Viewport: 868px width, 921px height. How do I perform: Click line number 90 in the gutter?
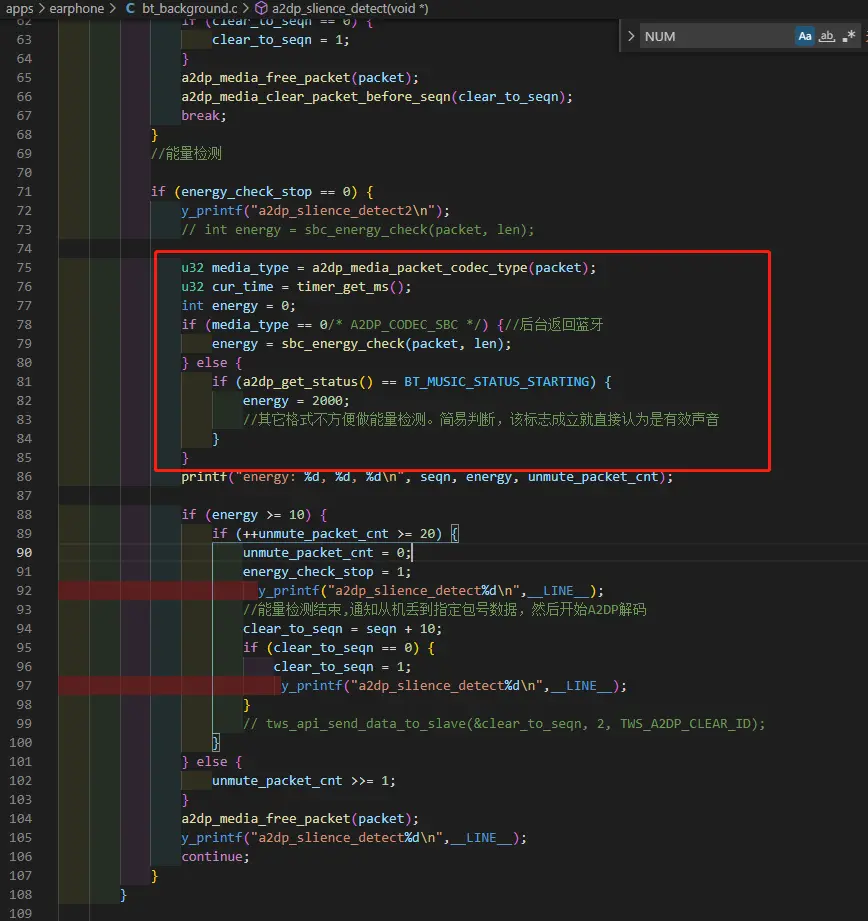pos(24,553)
